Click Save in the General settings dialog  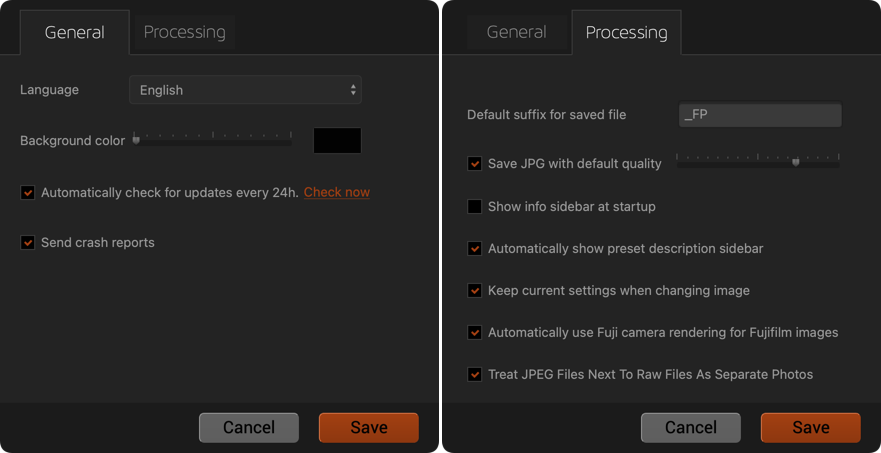(x=368, y=427)
